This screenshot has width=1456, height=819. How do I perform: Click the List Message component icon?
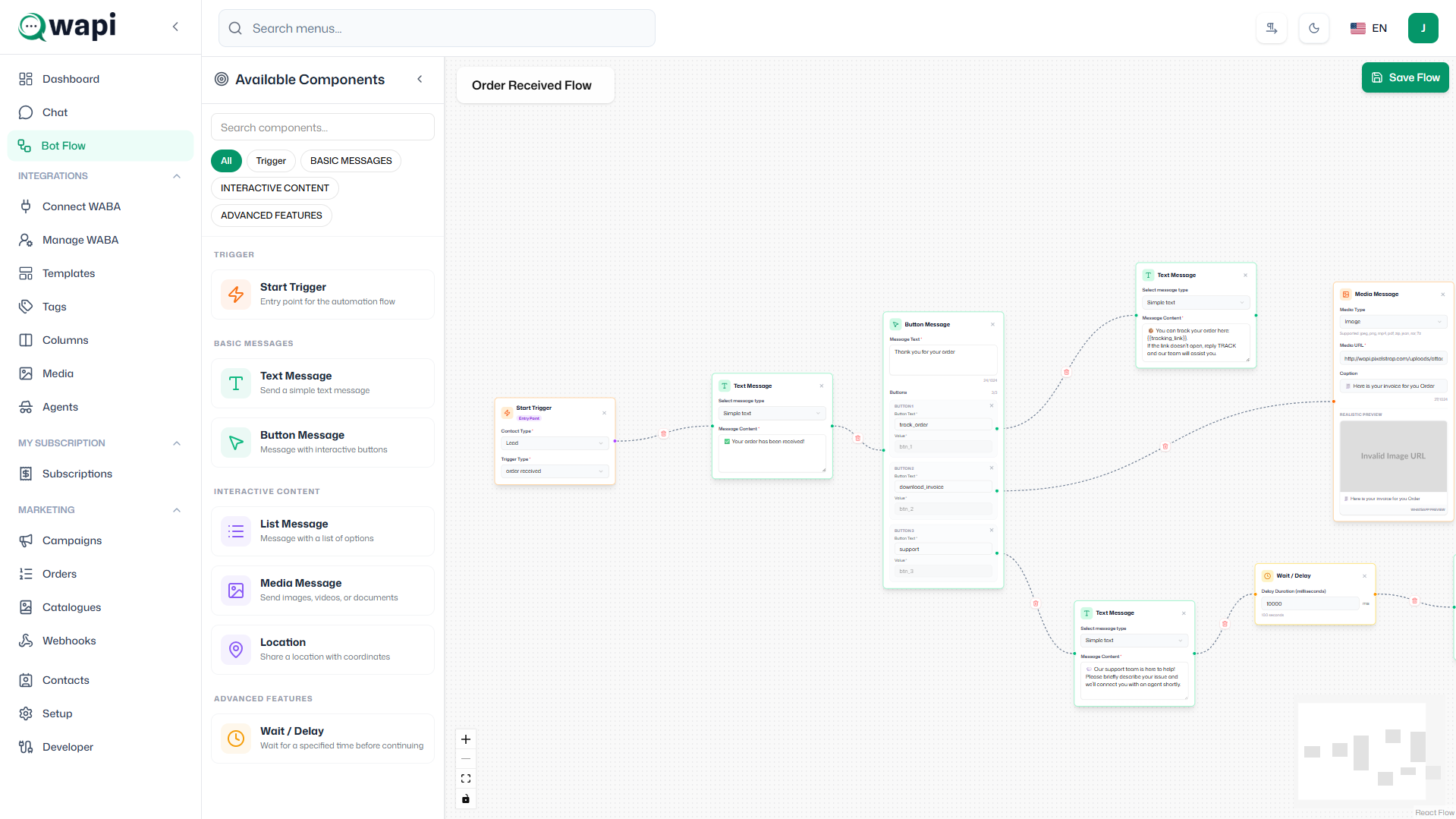click(236, 531)
